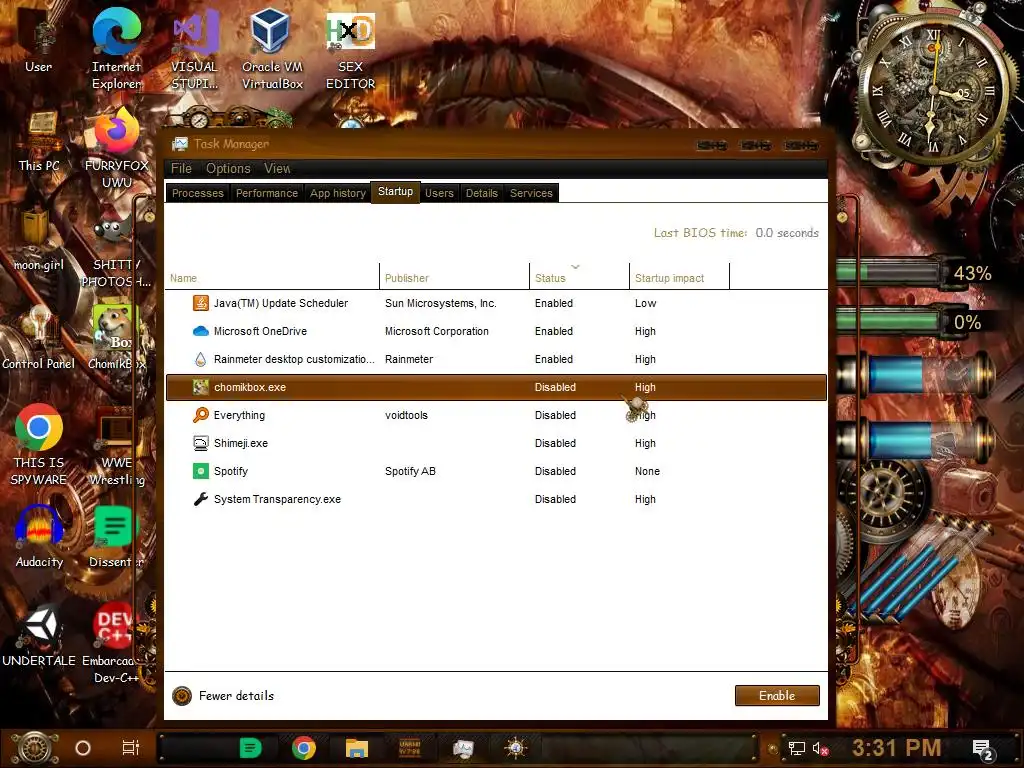
Task: Collapse view with Fewer details round icon
Action: [x=182, y=696]
